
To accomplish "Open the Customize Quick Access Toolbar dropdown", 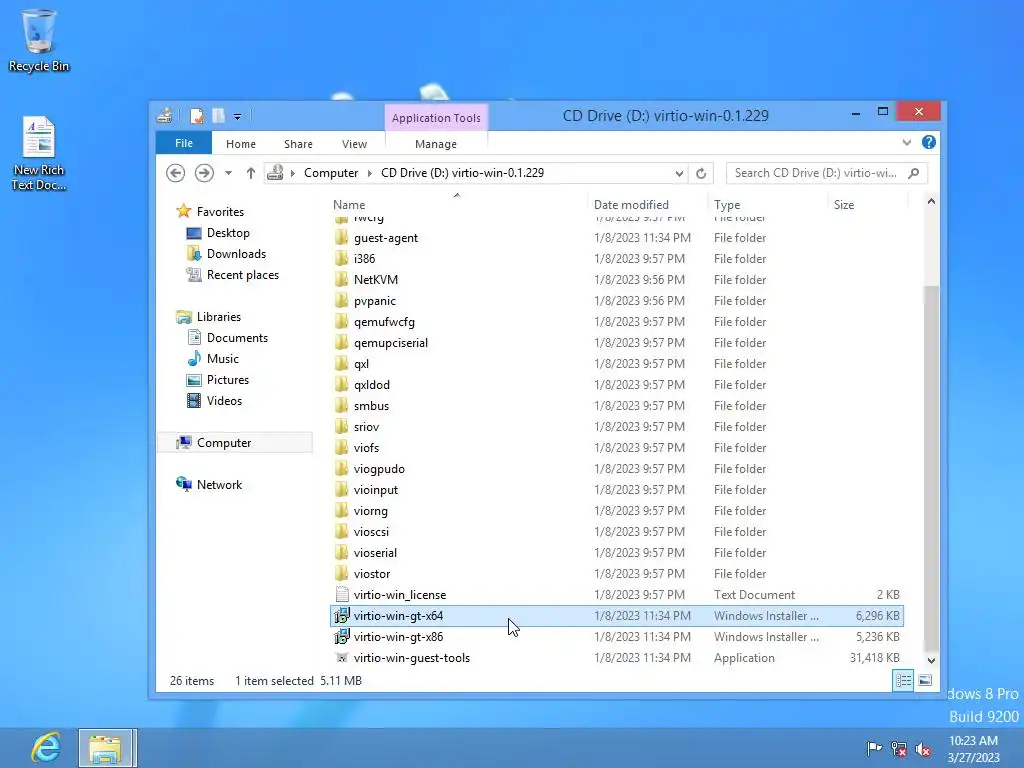I will pyautogui.click(x=238, y=117).
